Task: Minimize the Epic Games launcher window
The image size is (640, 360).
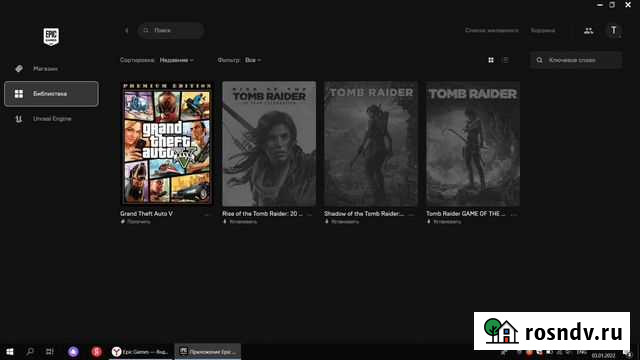Action: click(x=600, y=5)
